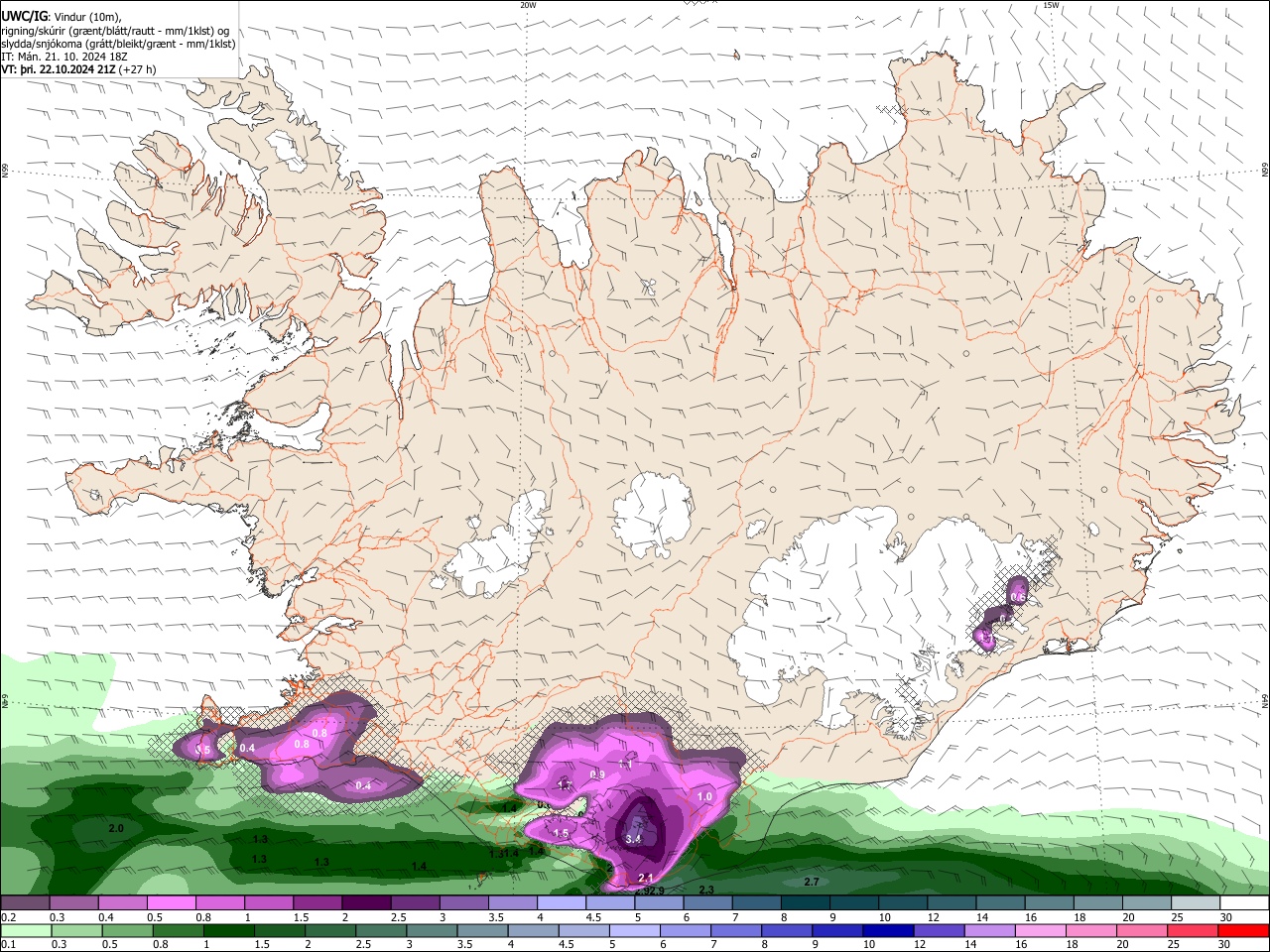Click the '2.0' value in the green rain area
Image resolution: width=1270 pixels, height=952 pixels.
[116, 828]
